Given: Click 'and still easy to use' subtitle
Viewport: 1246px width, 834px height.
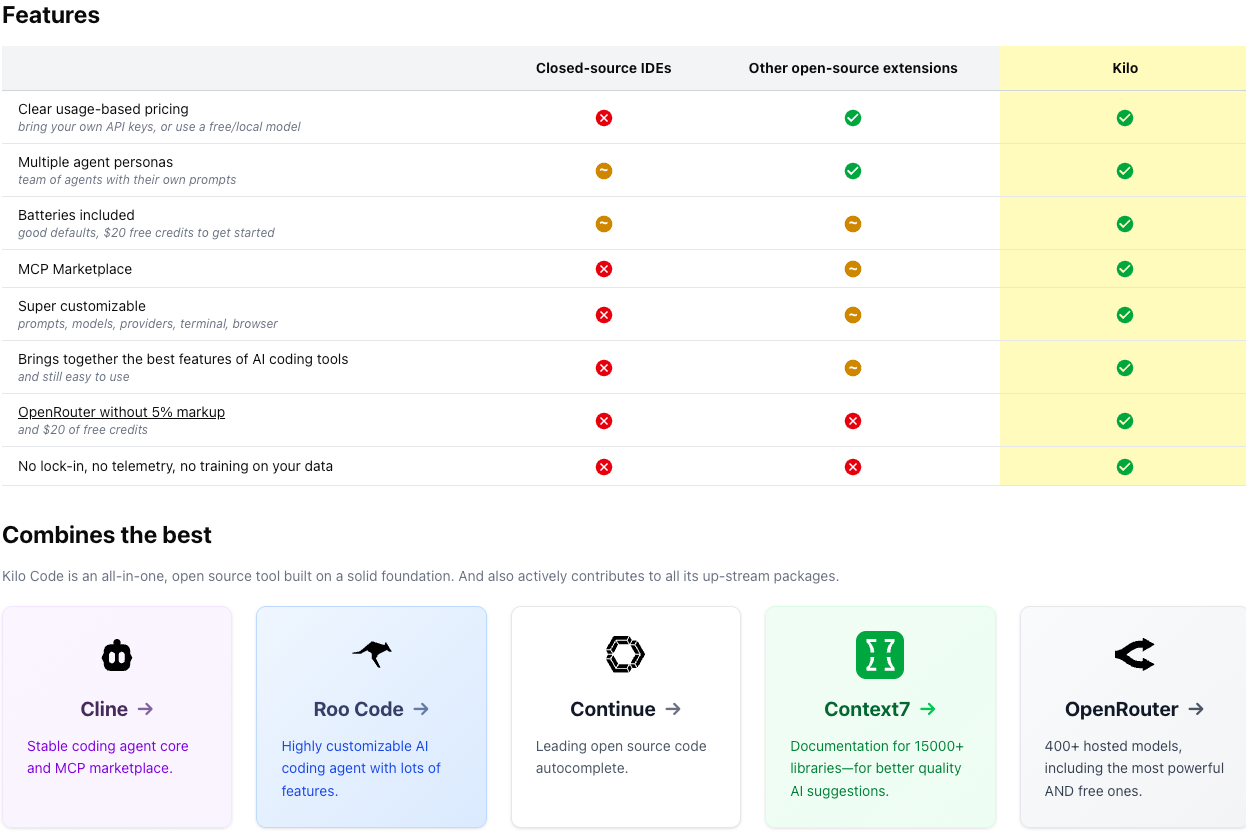Looking at the screenshot, I should (74, 377).
